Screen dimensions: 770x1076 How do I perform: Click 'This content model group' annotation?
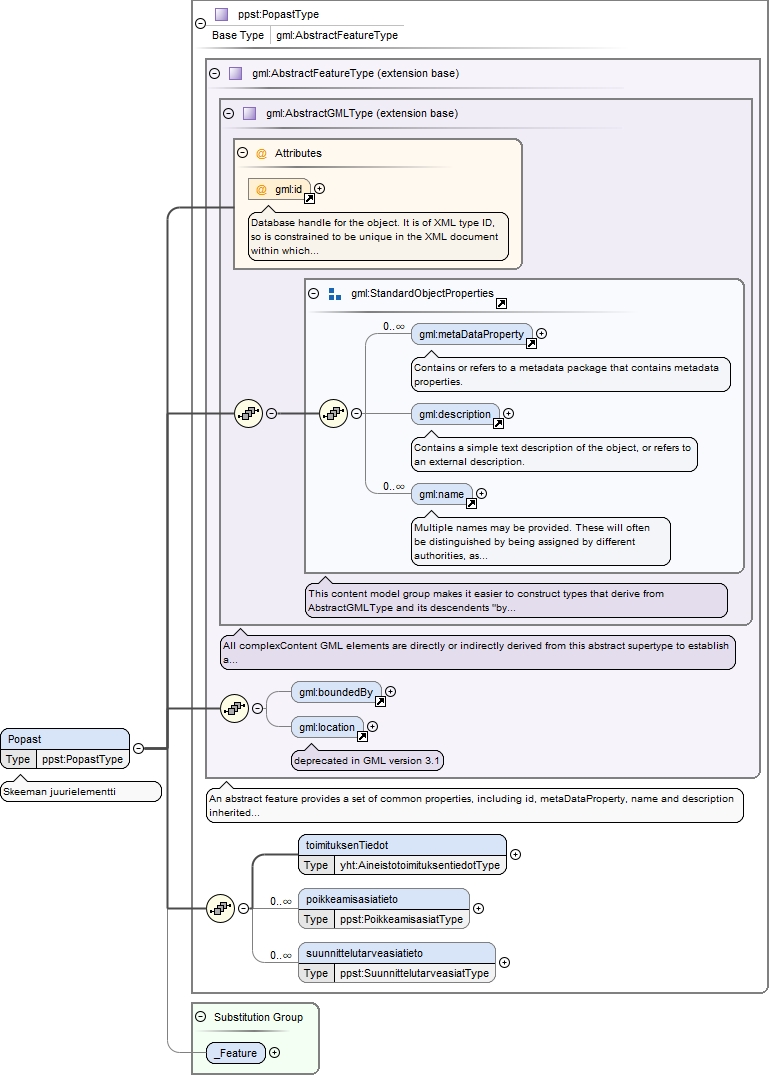516,600
